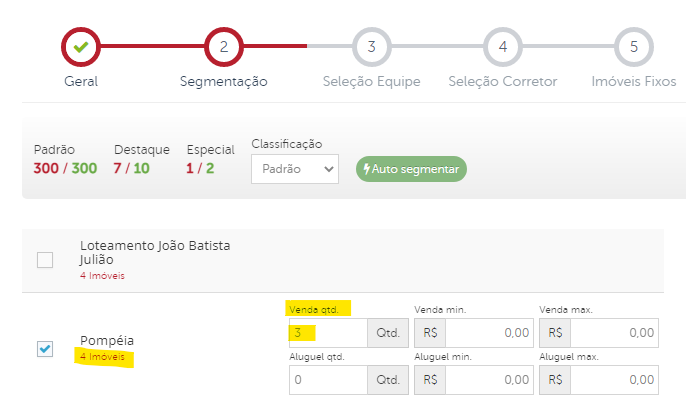Image resolution: width=686 pixels, height=401 pixels.
Task: Open the Classificação dropdown
Action: 294,169
